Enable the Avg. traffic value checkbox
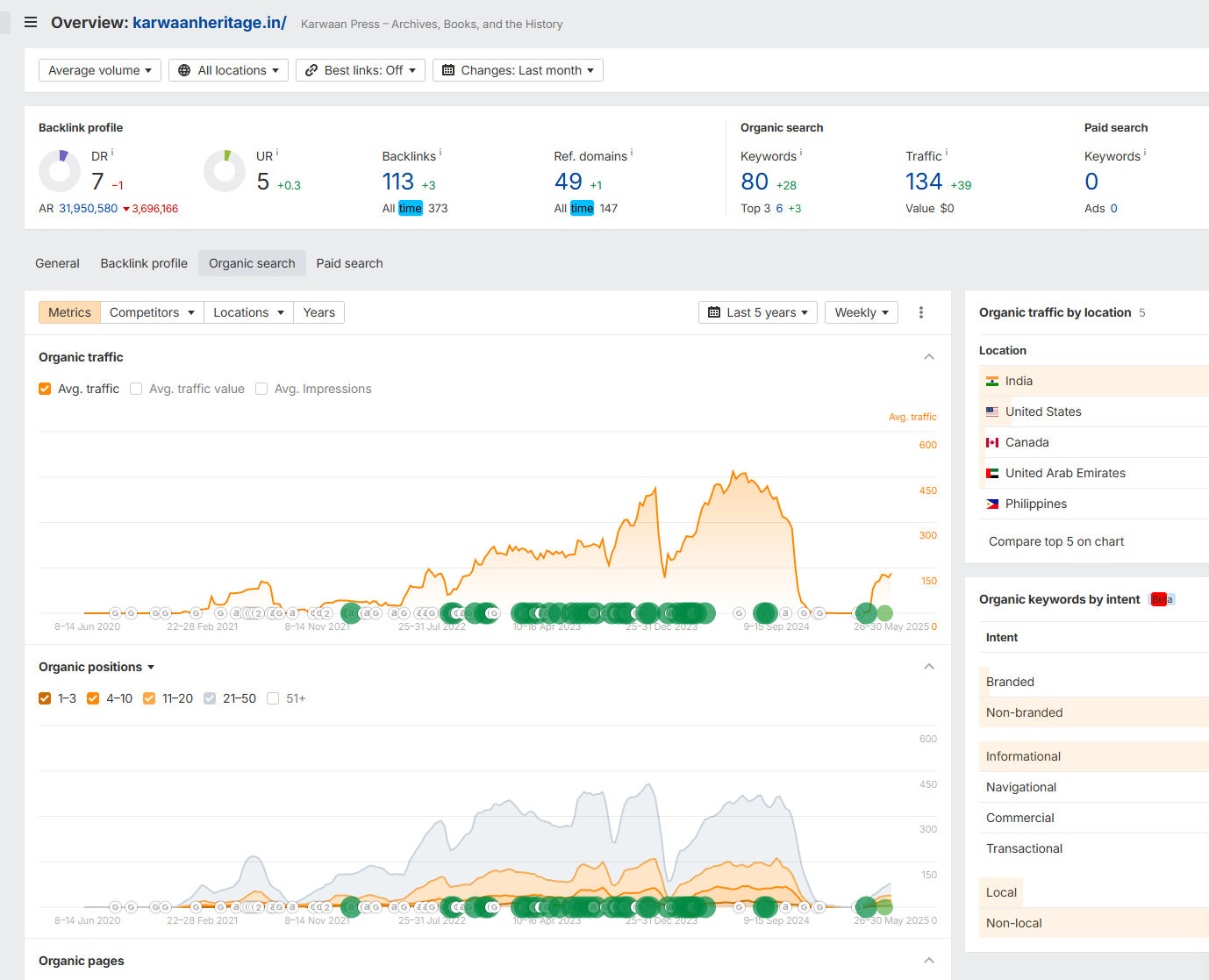The height and width of the screenshot is (980, 1209). coord(136,389)
